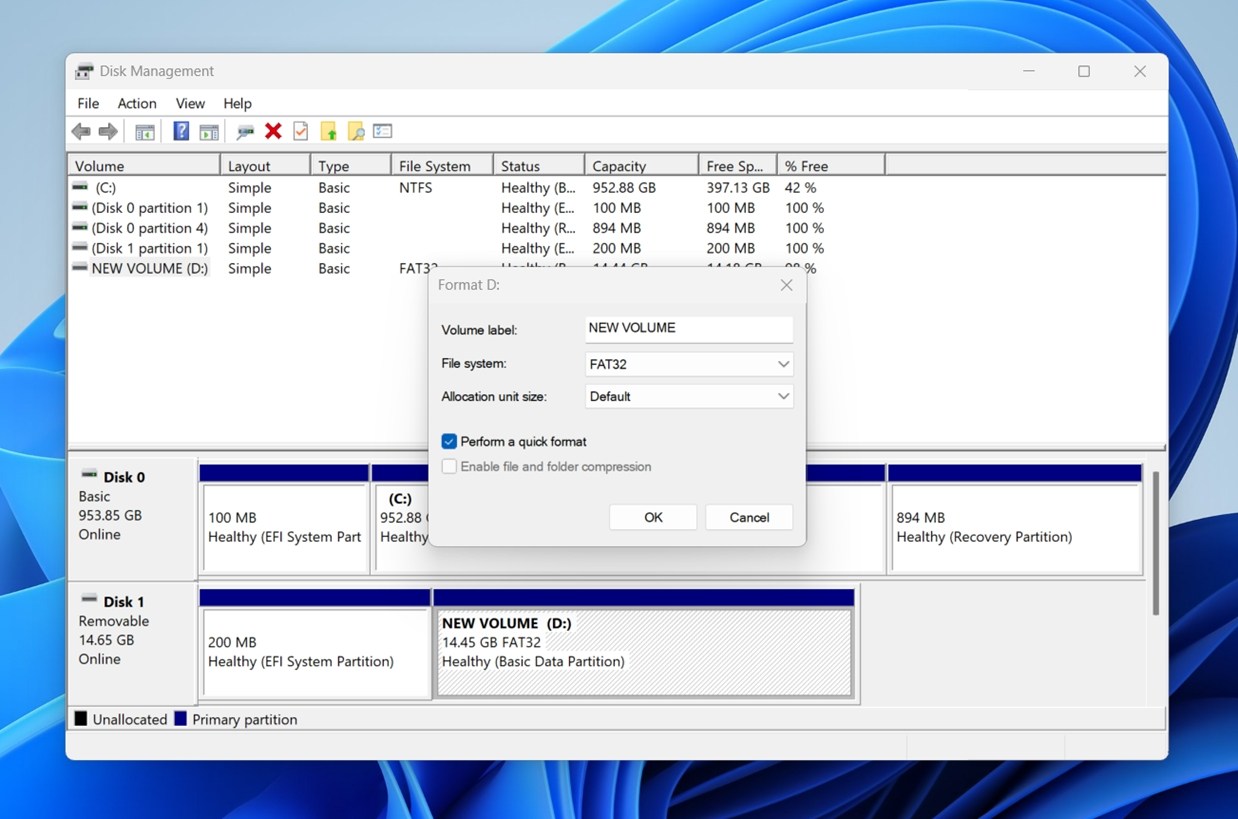Select the 100 MB EFI System partition on Disk 0

click(x=285, y=518)
